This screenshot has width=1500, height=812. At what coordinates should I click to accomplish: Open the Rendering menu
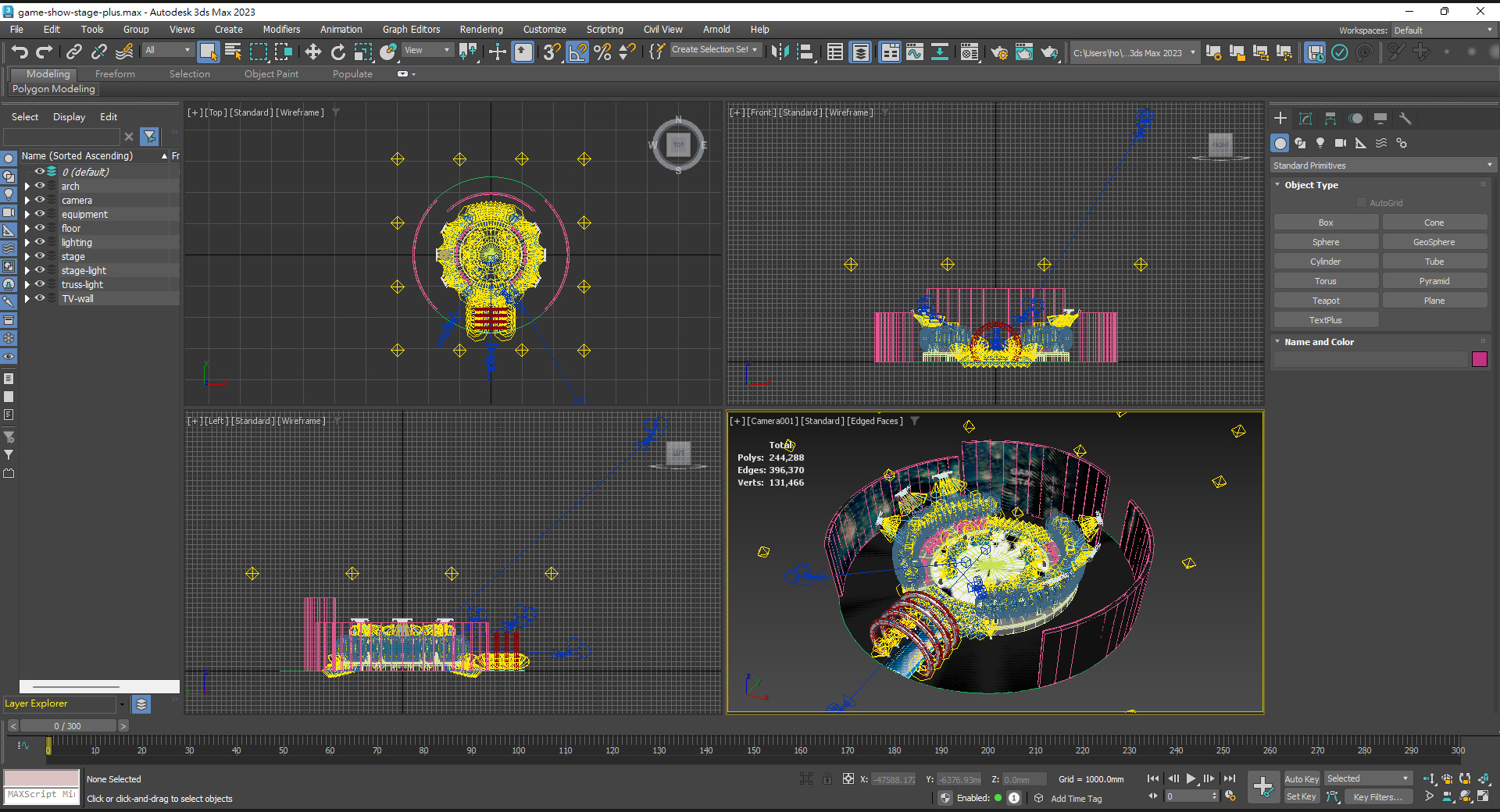tap(480, 30)
